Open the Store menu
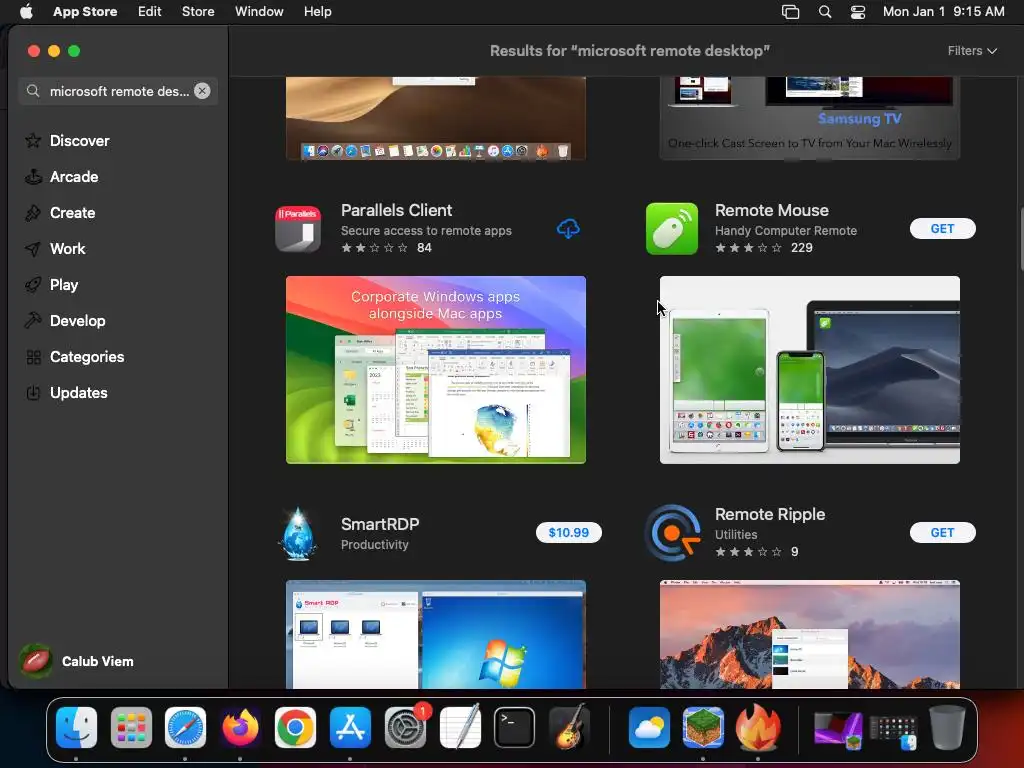Viewport: 1024px width, 768px height. tap(198, 12)
